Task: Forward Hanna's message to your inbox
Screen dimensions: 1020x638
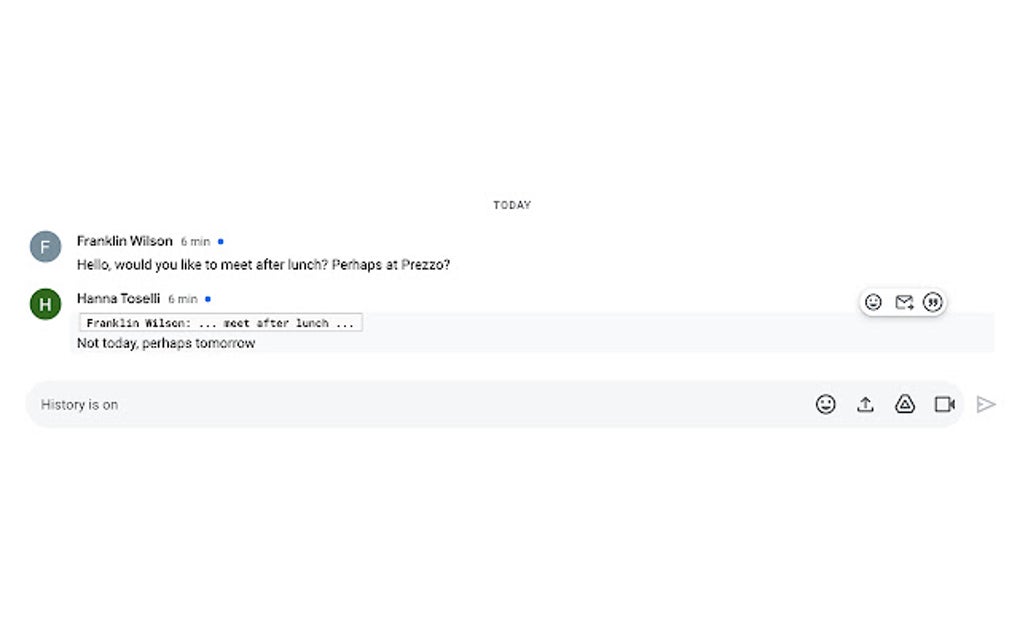Action: tap(902, 302)
